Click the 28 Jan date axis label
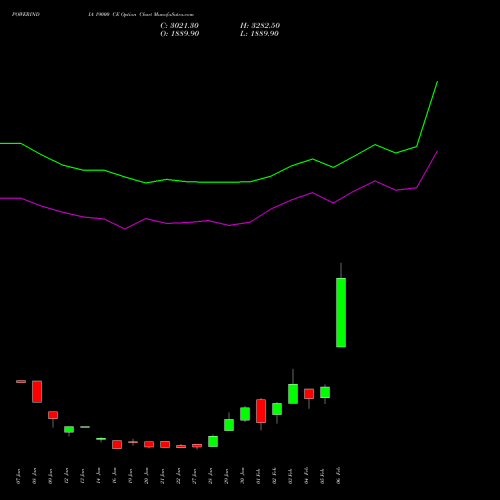500x500 pixels. [211, 476]
